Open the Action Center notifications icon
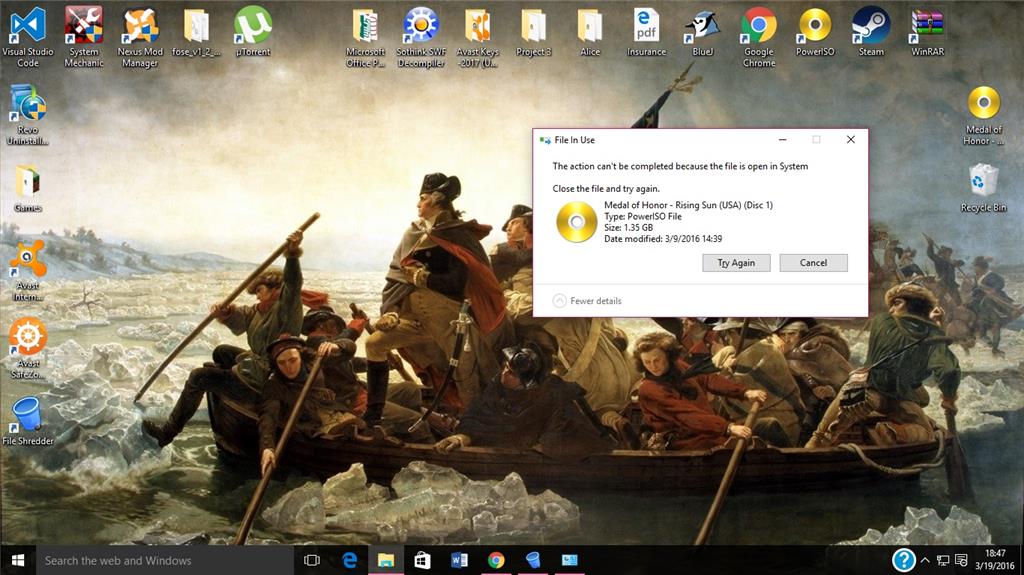 tap(961, 560)
